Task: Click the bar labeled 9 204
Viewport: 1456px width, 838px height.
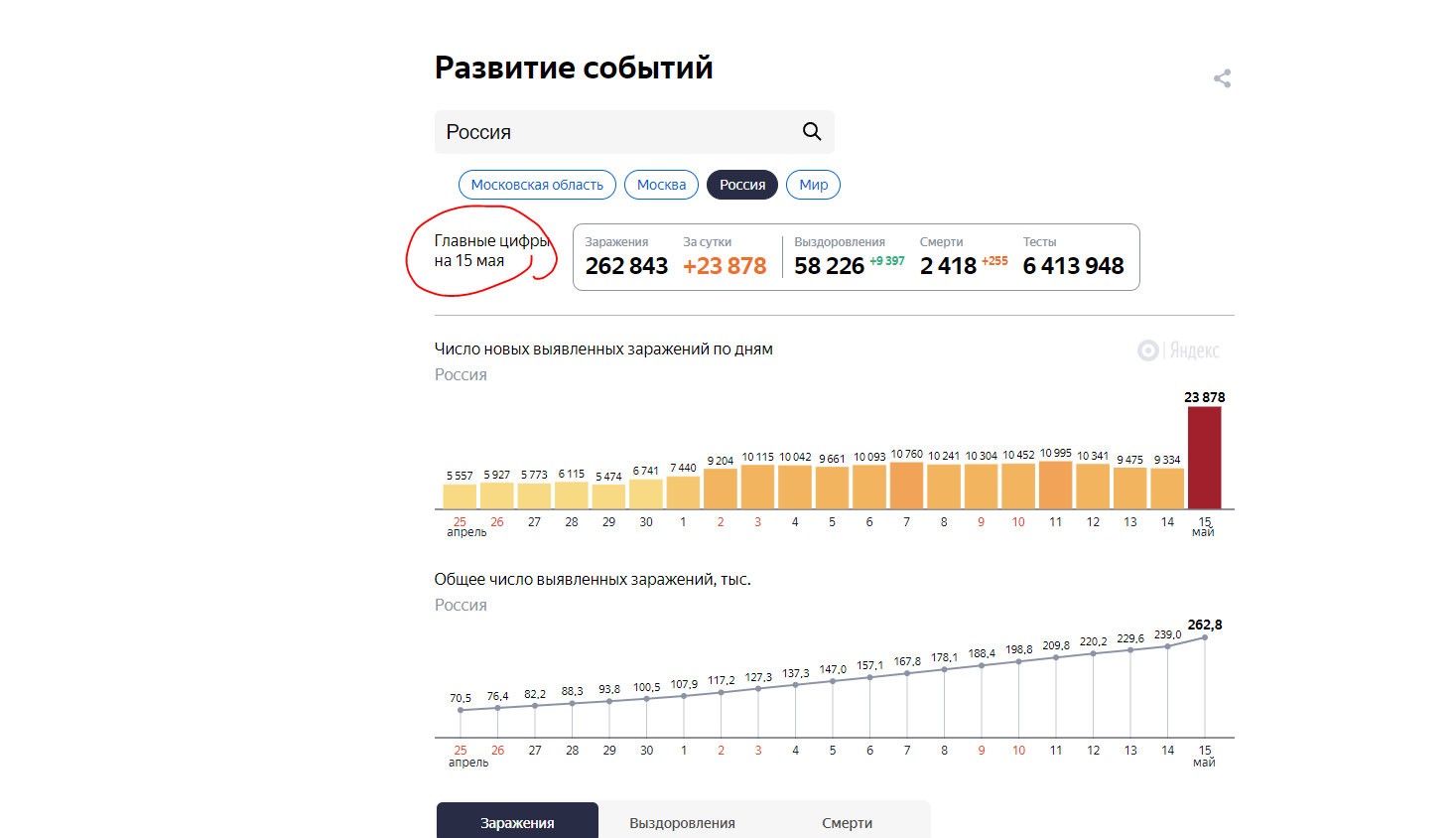Action: coord(720,489)
